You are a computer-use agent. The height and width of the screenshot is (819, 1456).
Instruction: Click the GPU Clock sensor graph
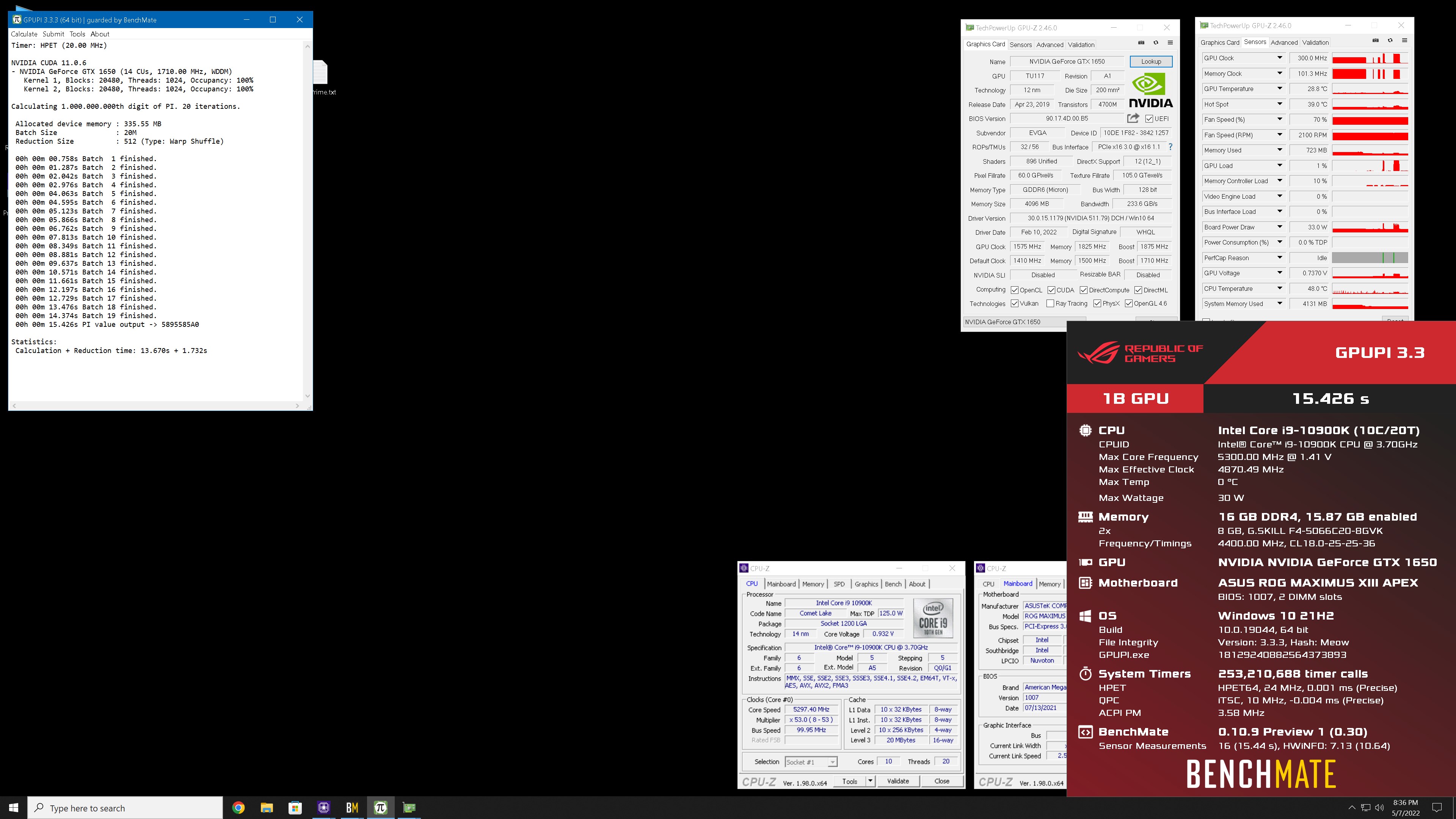click(1370, 58)
